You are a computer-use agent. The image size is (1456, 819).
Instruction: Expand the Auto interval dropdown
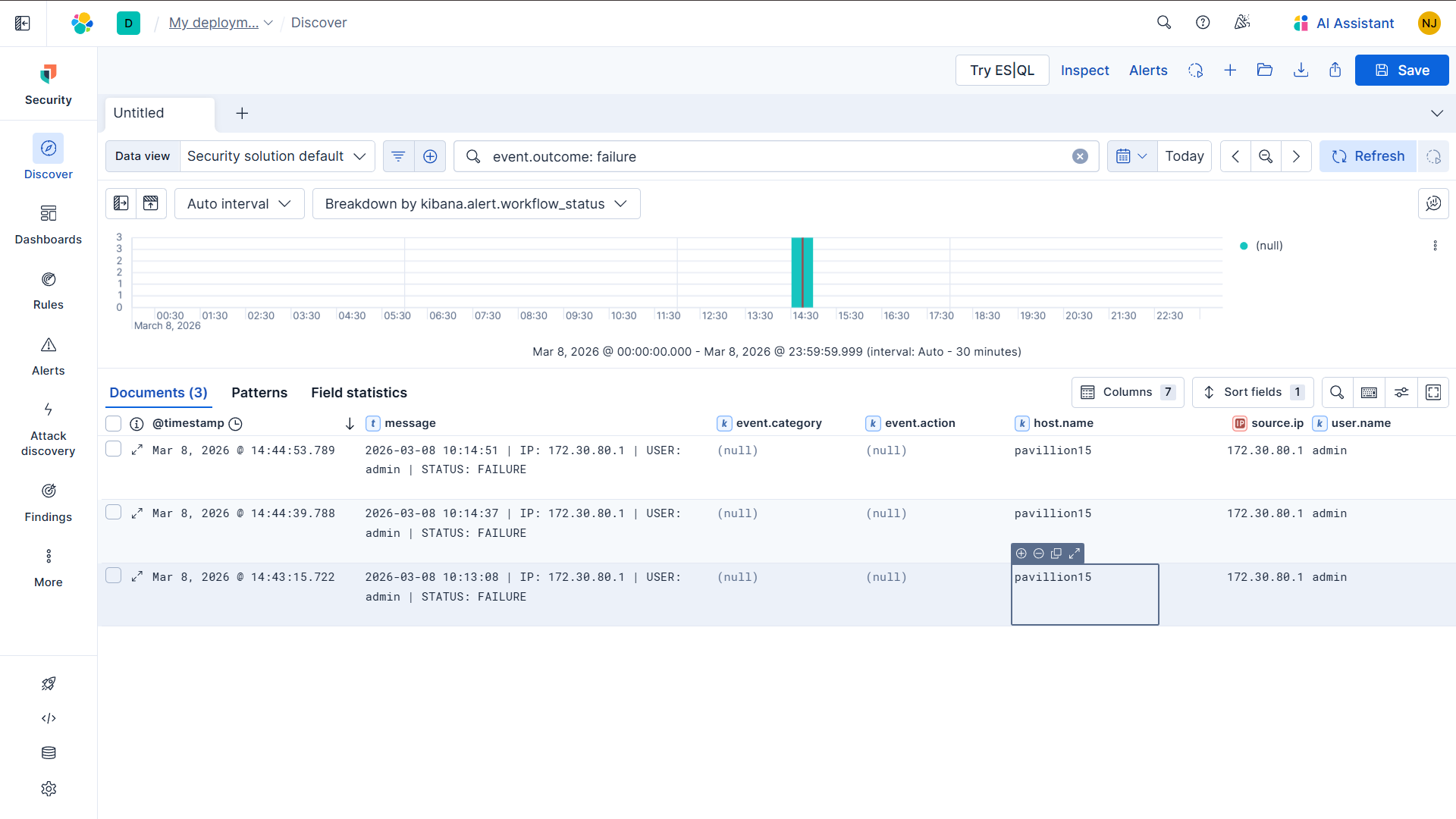click(239, 204)
